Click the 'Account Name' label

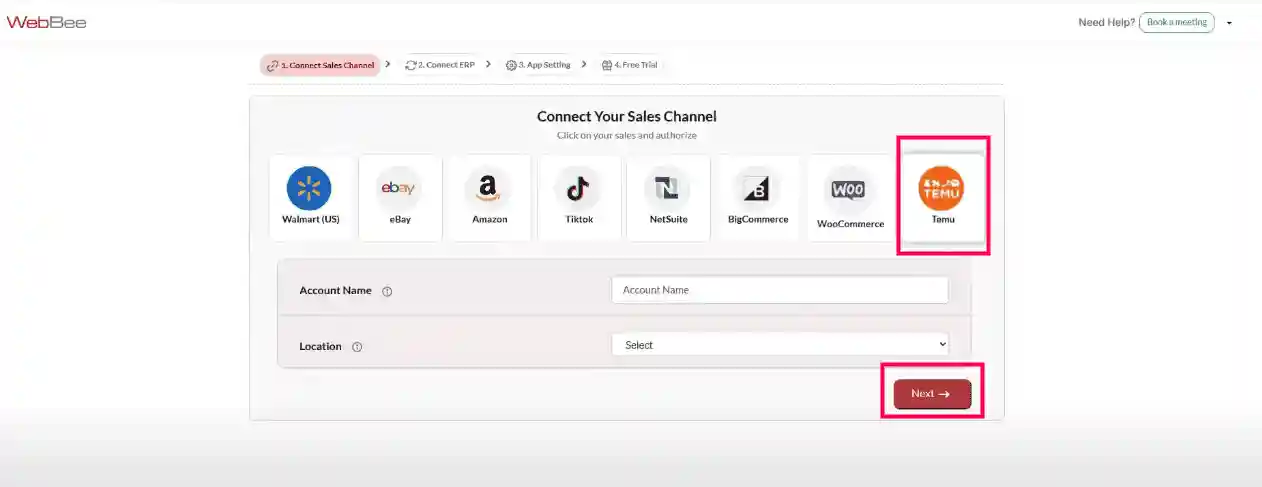(x=335, y=291)
